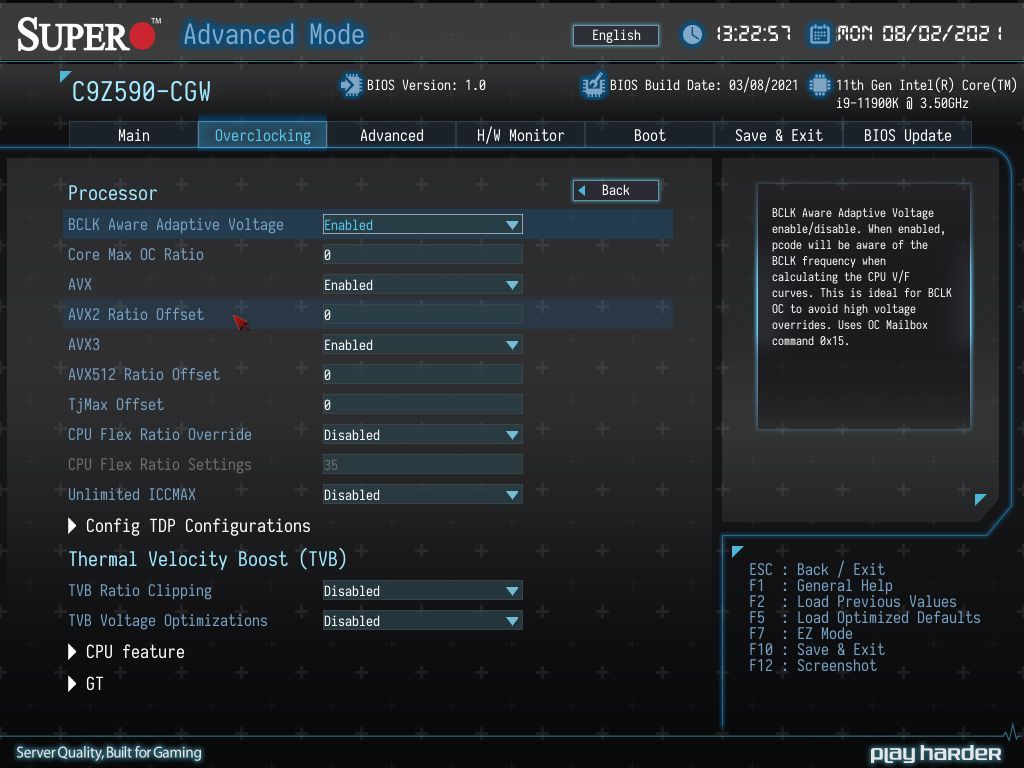Screen dimensions: 1024x768
Task: Click the Core Max OC Ratio field
Action: coord(423,255)
